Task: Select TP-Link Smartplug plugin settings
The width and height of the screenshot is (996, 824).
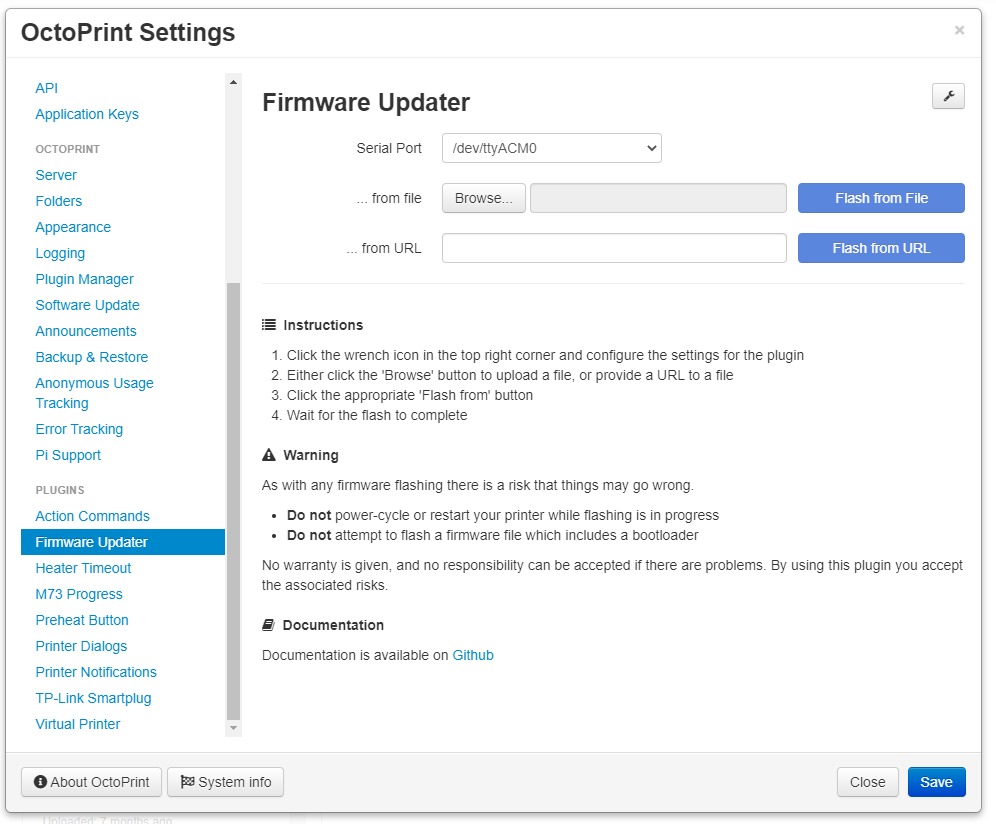Action: pos(93,698)
